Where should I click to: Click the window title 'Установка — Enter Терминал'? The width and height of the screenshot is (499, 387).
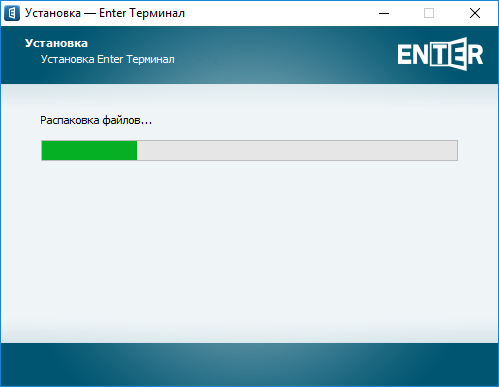105,13
